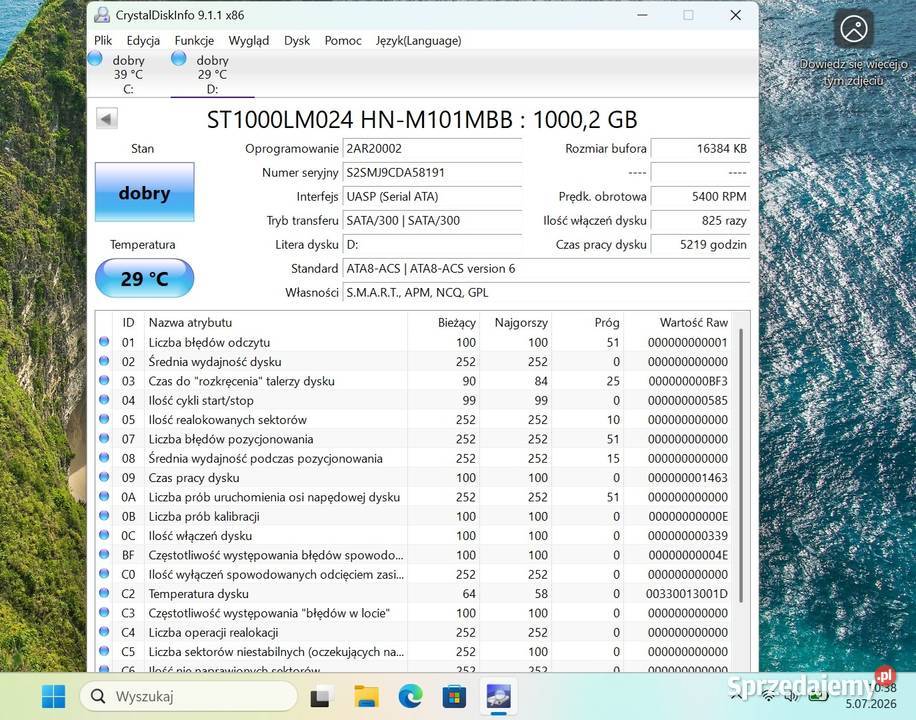Select the C: disk tab at 39 °C
Viewport: 916px width, 720px height.
point(128,74)
